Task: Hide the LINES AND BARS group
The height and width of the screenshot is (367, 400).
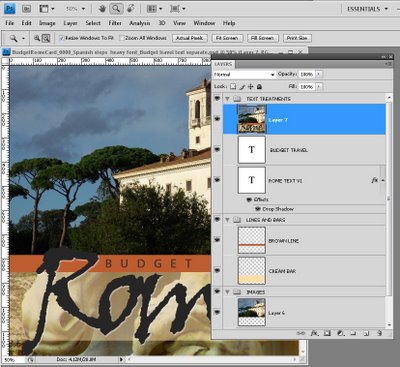Action: point(217,220)
